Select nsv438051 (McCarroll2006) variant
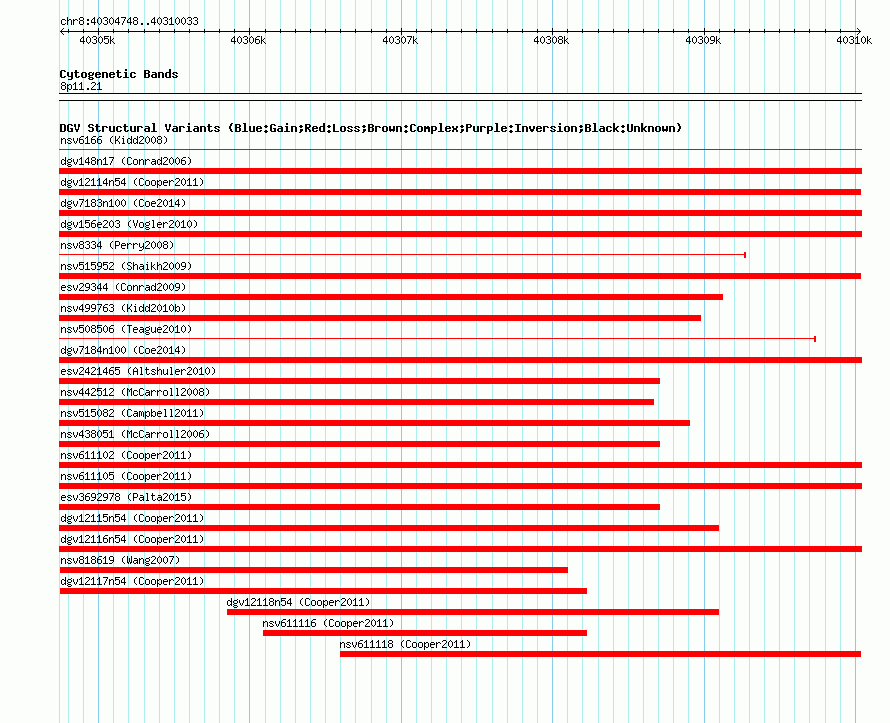The width and height of the screenshot is (890, 723). tap(135, 434)
